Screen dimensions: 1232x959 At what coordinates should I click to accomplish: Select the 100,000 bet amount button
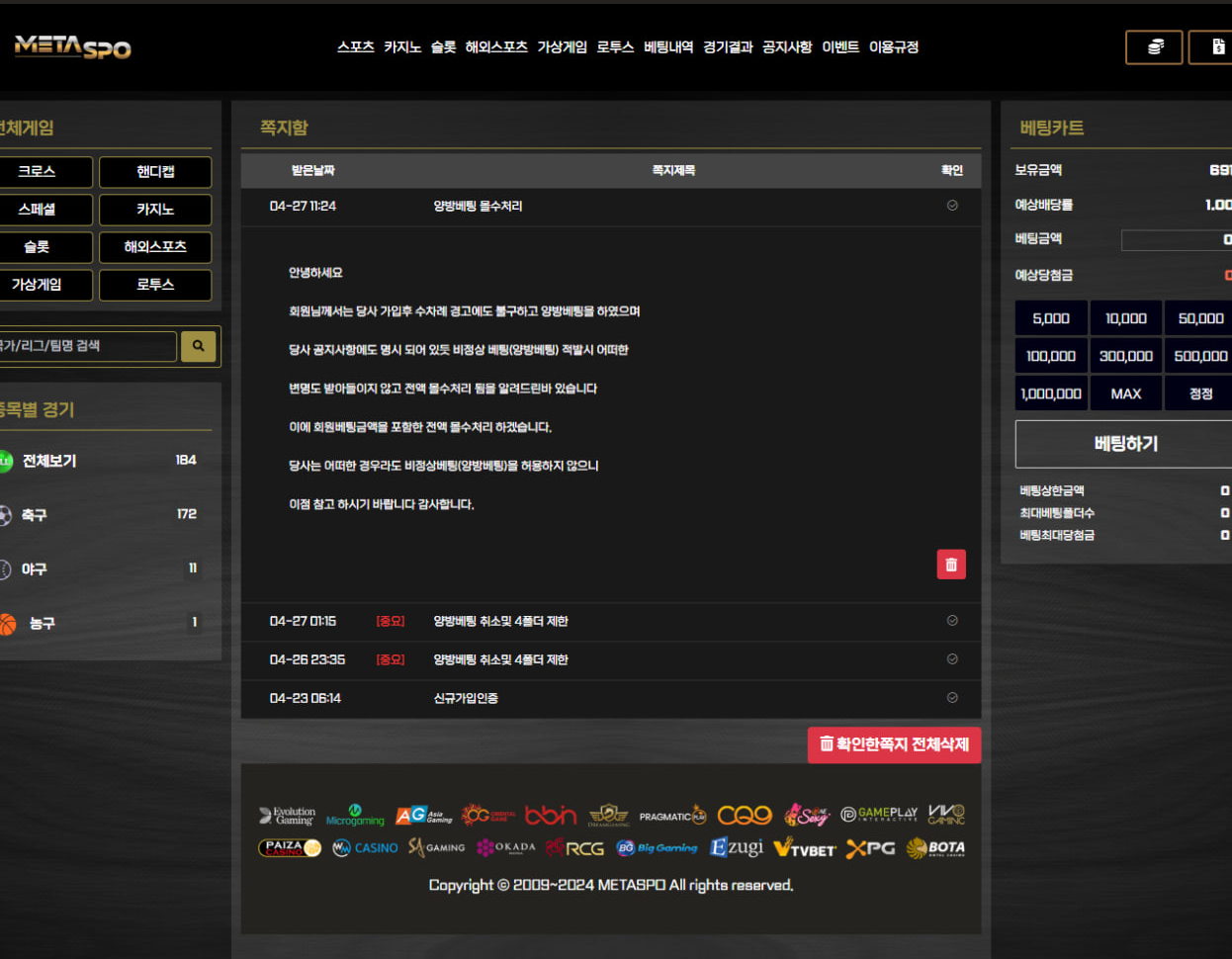pos(1051,356)
